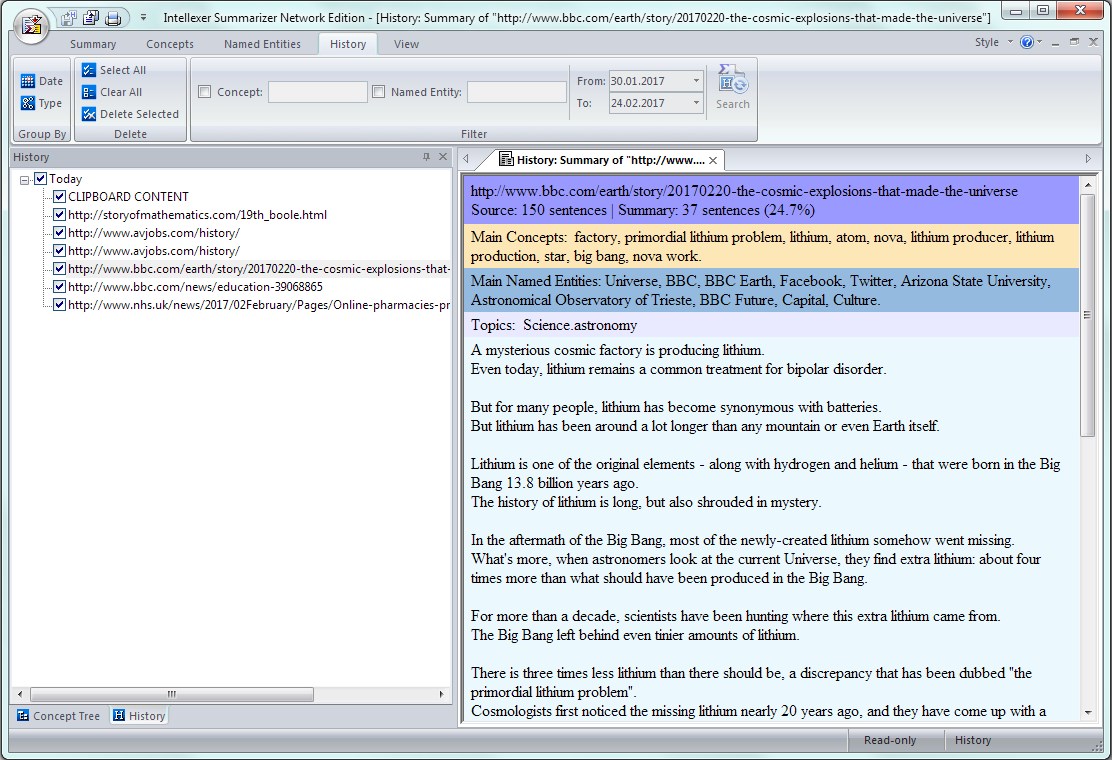Click the BBC cosmic-explosions URL in summary header
Screen dimensions: 1112x760
click(744, 191)
